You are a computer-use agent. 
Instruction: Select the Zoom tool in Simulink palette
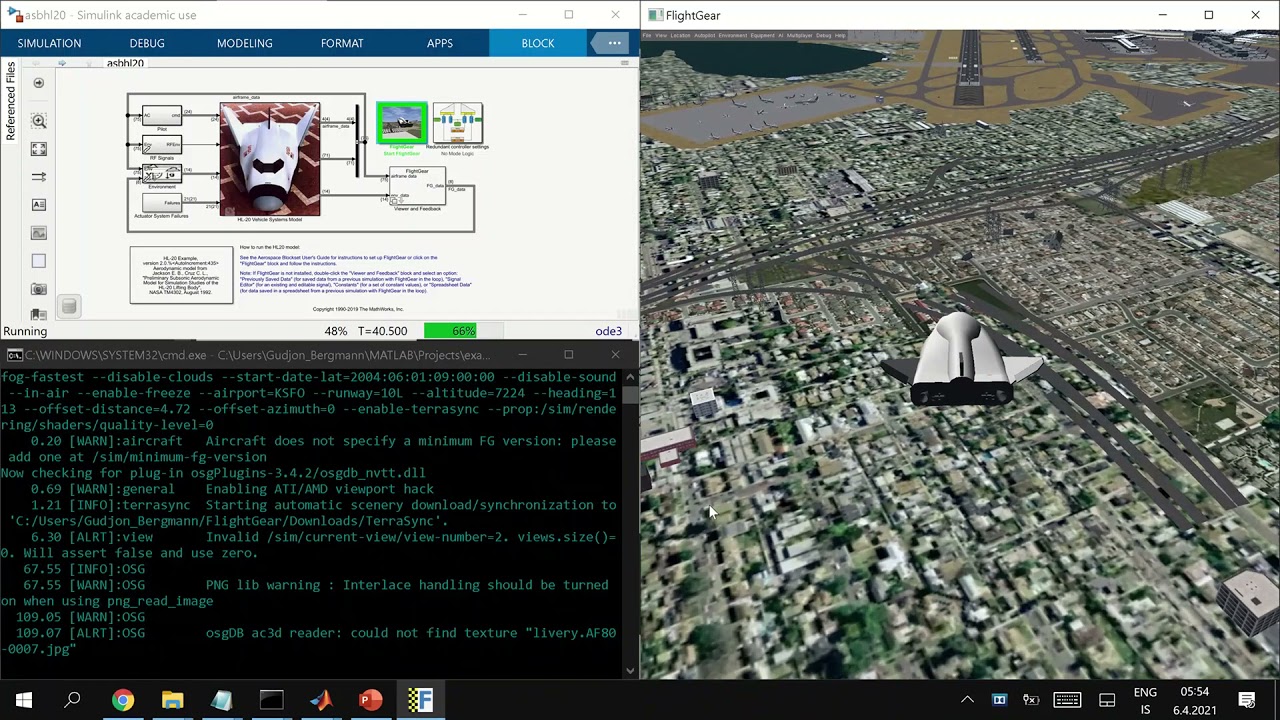[39, 121]
